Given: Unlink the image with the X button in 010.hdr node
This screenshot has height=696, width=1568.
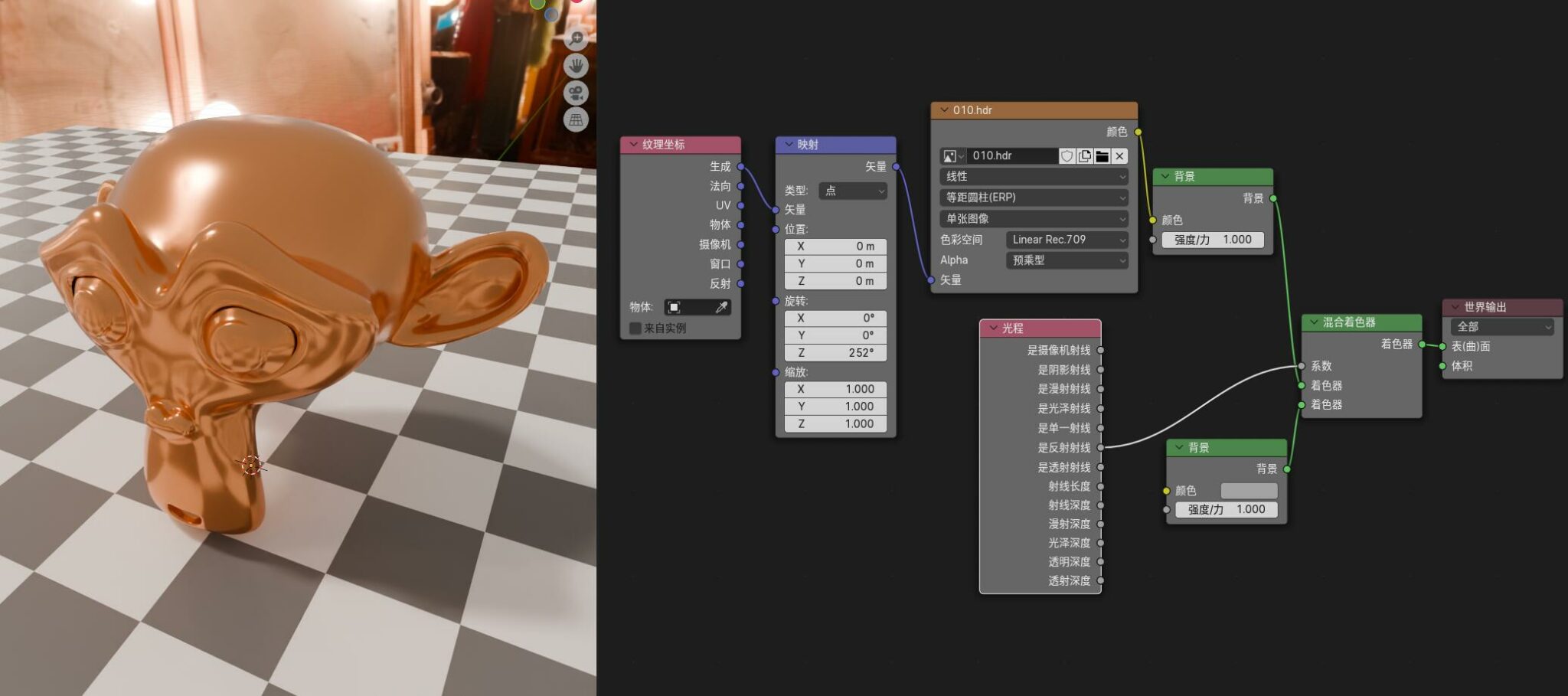Looking at the screenshot, I should point(1119,155).
